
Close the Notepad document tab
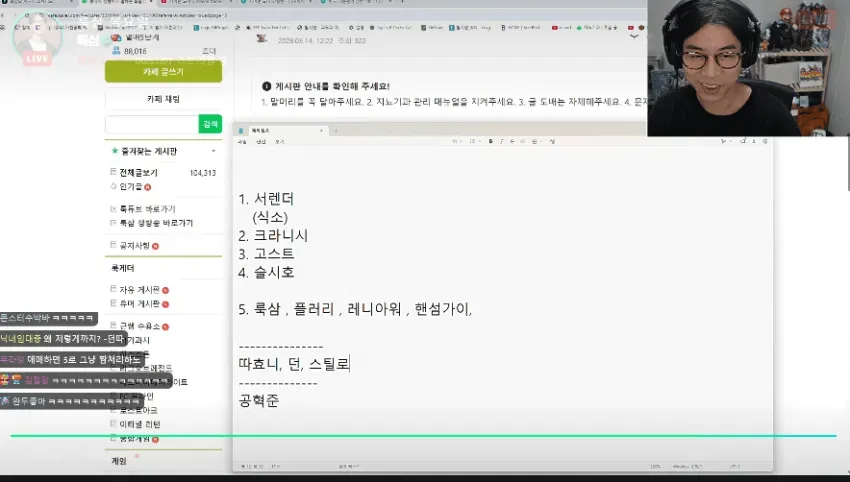click(321, 131)
